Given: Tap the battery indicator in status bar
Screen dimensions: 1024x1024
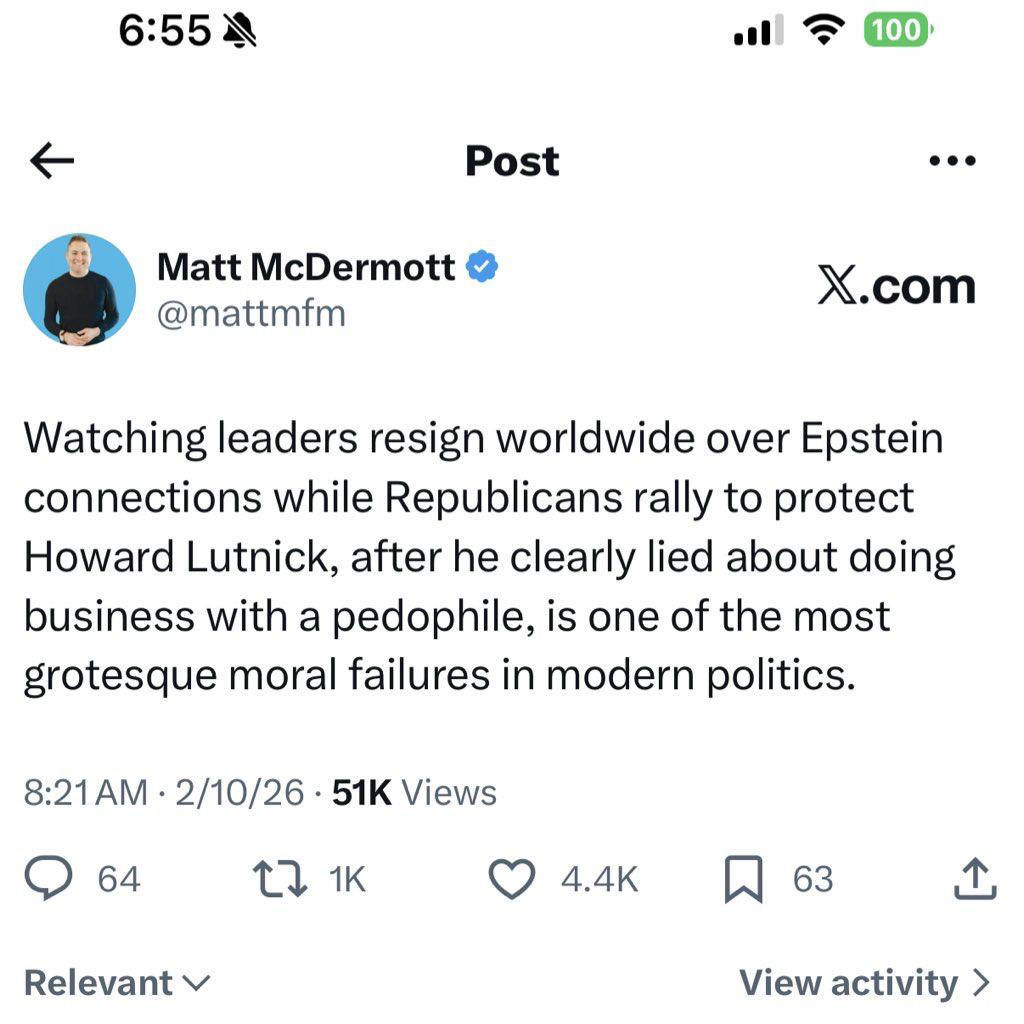Looking at the screenshot, I should (x=897, y=31).
